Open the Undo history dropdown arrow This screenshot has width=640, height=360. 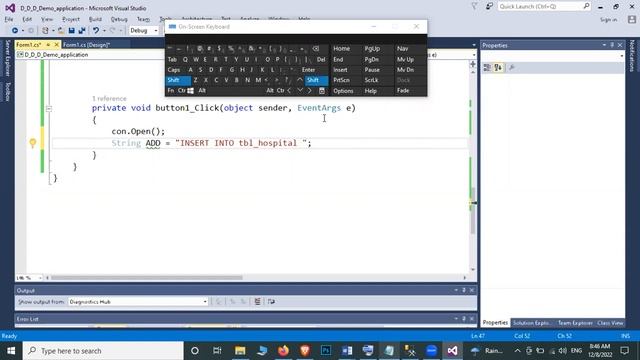[x=104, y=31]
